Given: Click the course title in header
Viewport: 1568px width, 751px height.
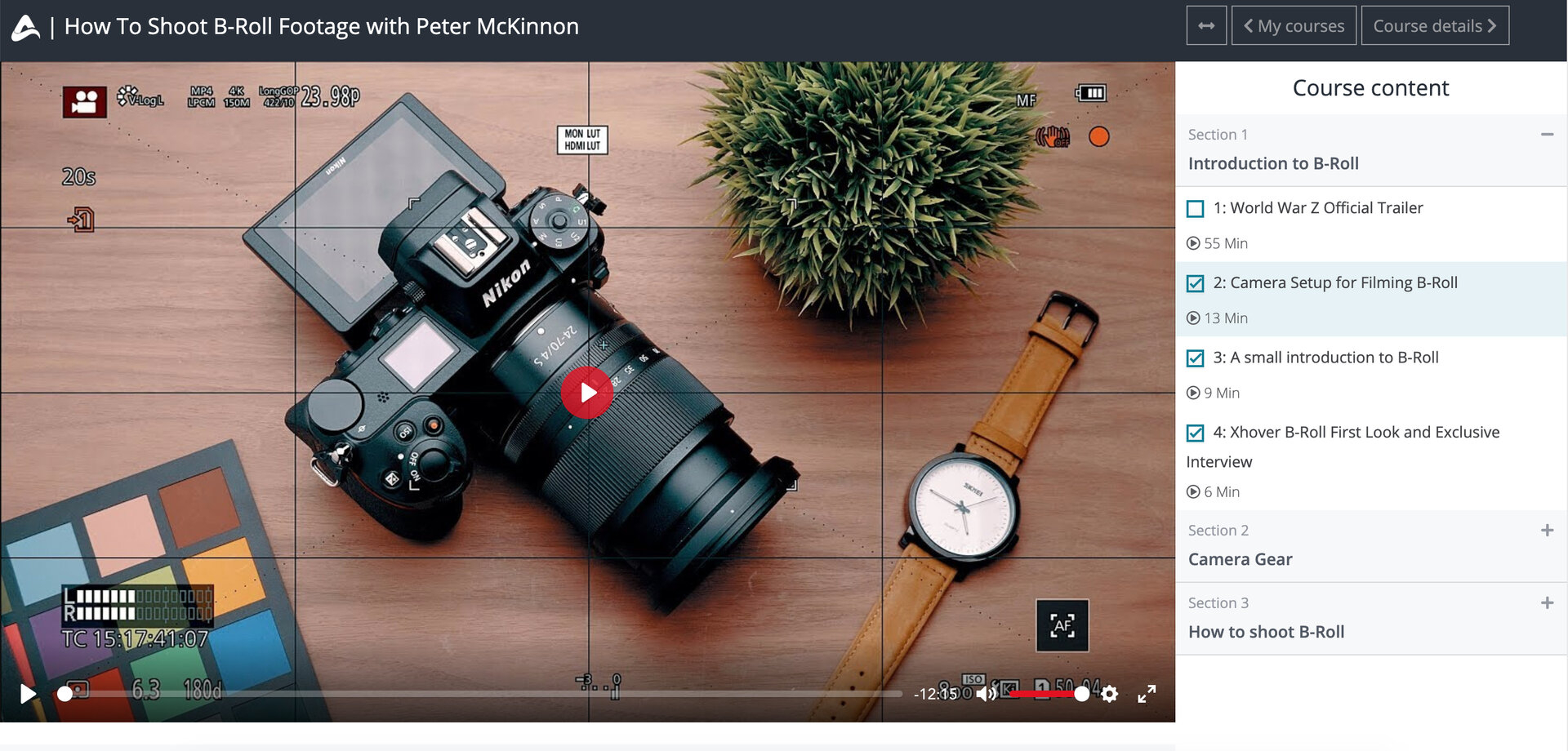Looking at the screenshot, I should point(321,26).
